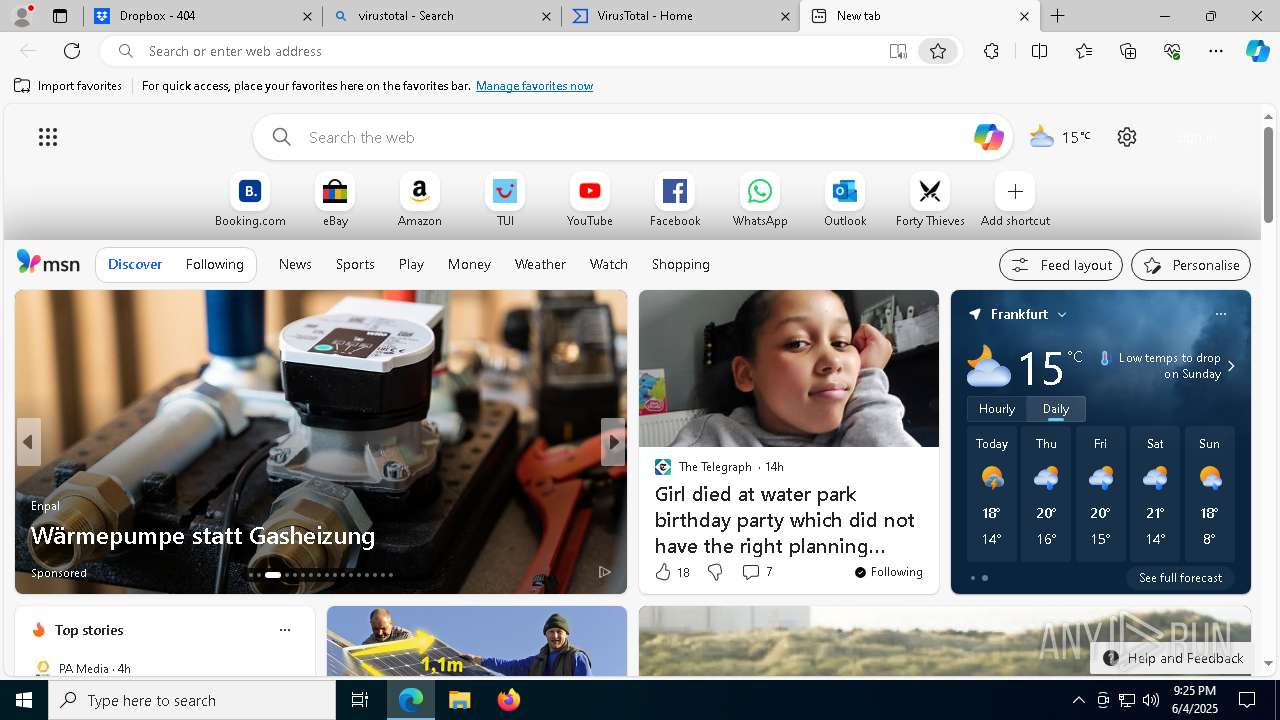This screenshot has width=1280, height=720.
Task: Click the Read aloud icon in address bar
Action: tap(898, 51)
